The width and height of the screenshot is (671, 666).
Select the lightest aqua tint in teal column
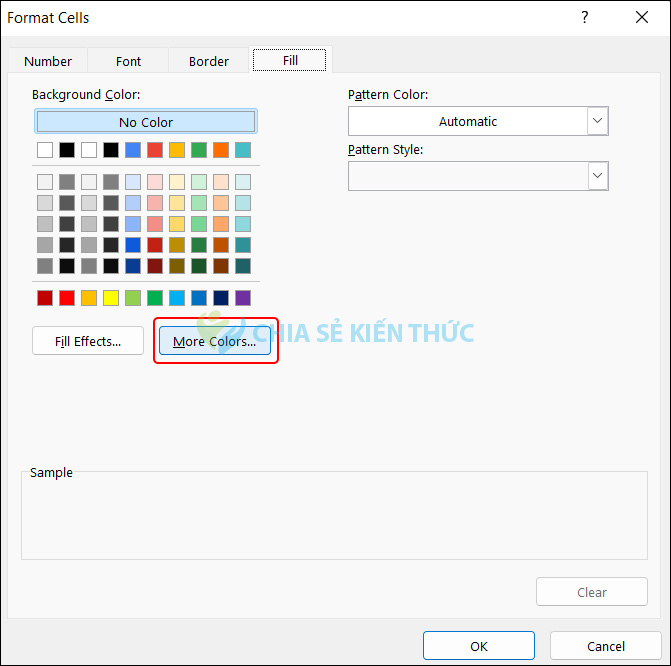(243, 182)
